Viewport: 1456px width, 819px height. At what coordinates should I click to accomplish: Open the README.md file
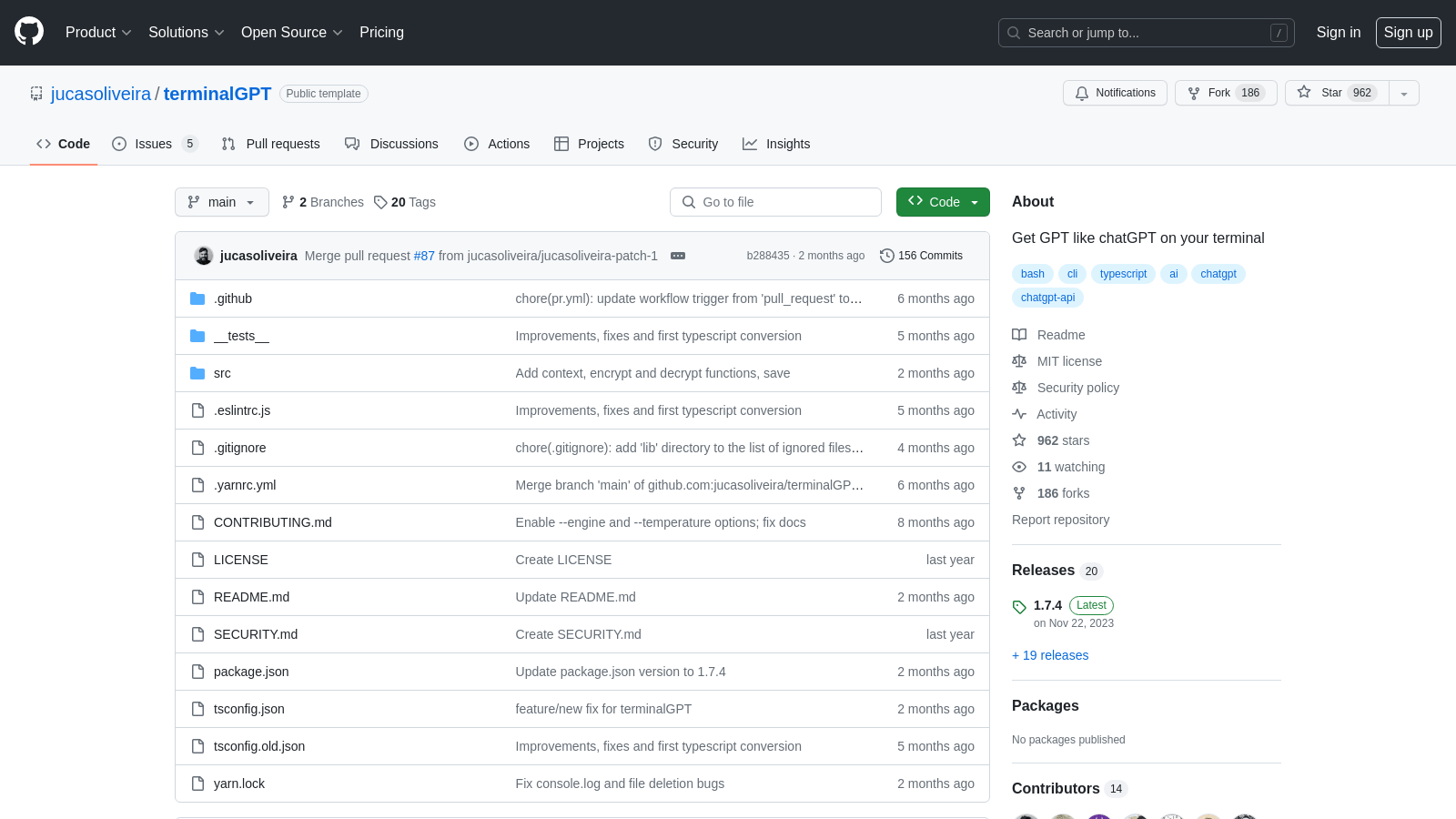coord(251,597)
